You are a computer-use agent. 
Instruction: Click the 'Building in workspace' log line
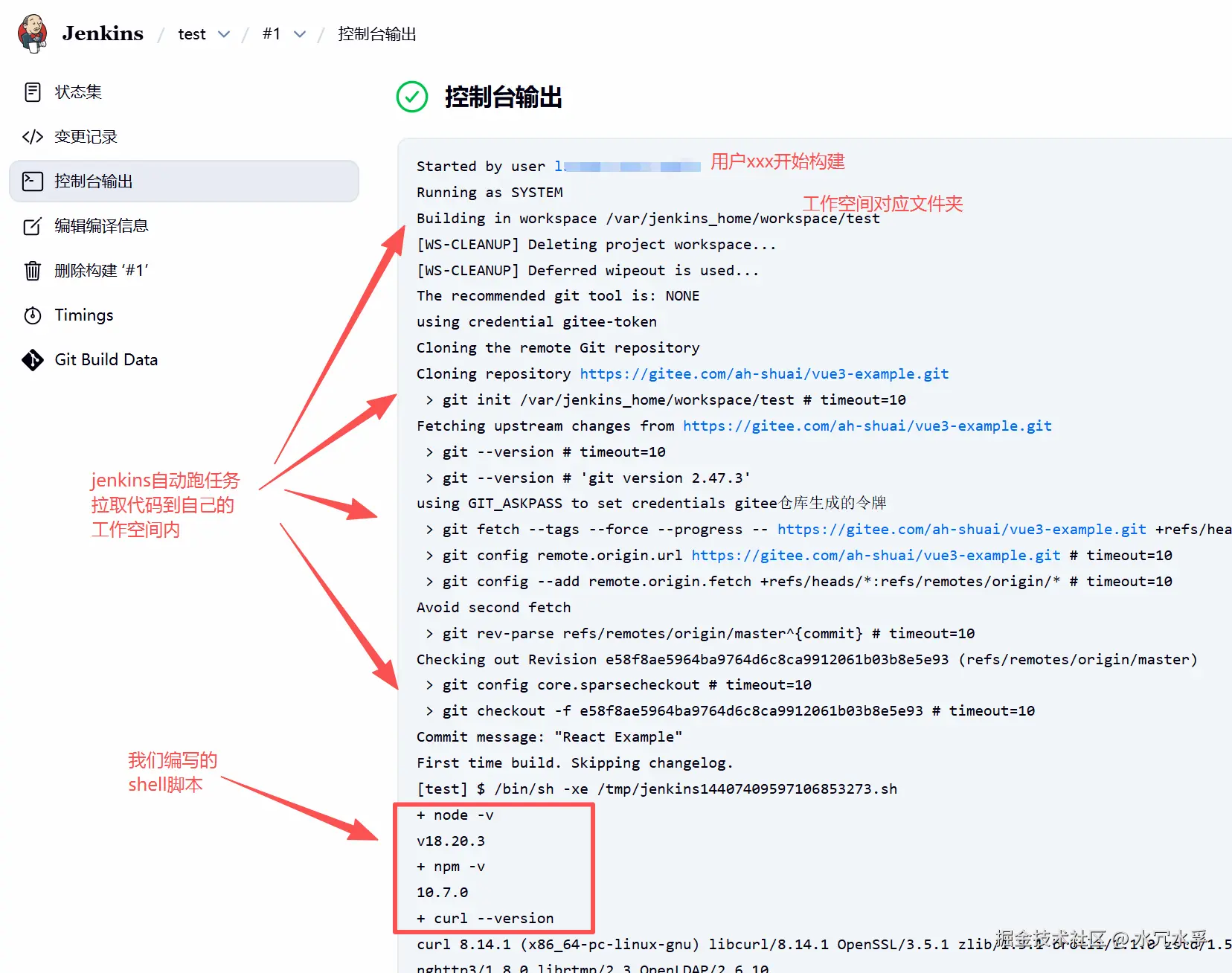(x=648, y=219)
